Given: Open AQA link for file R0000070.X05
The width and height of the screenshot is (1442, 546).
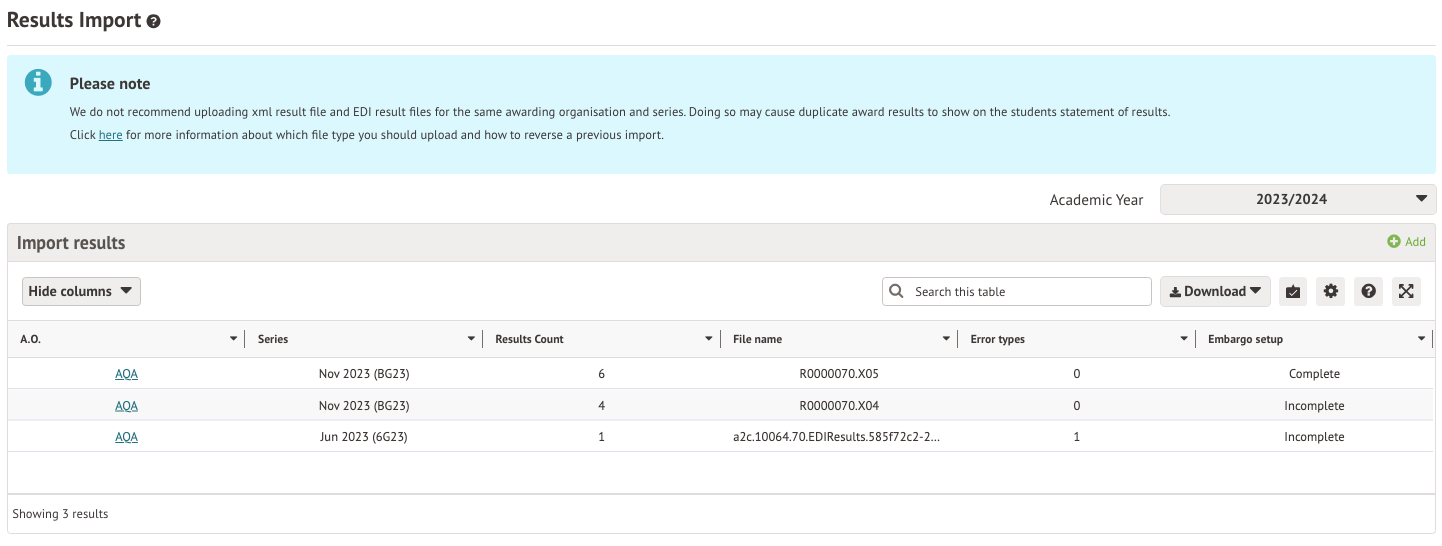Looking at the screenshot, I should click(x=126, y=374).
